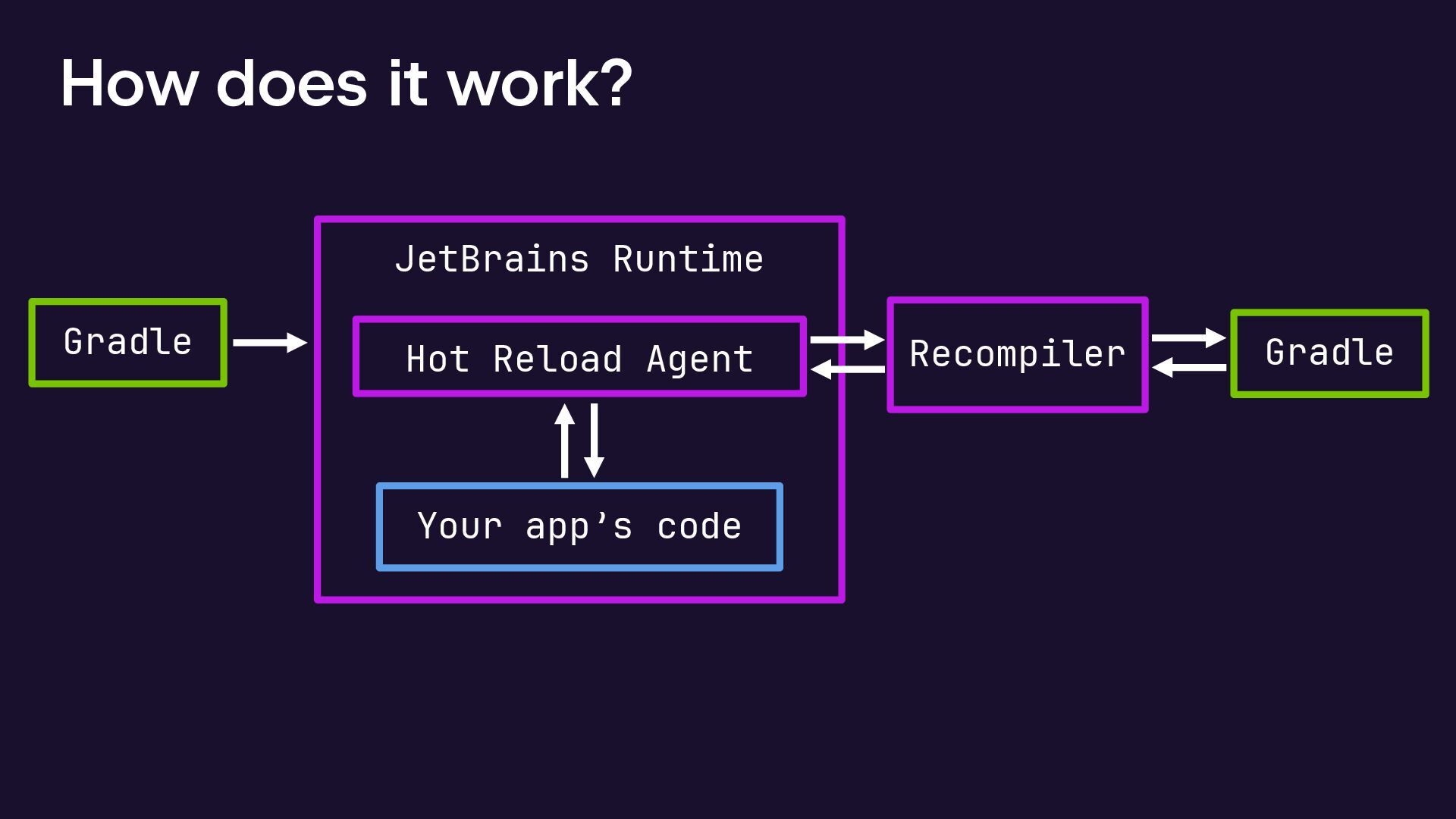Click the Recompiler box
The height and width of the screenshot is (819, 1456).
1017,354
